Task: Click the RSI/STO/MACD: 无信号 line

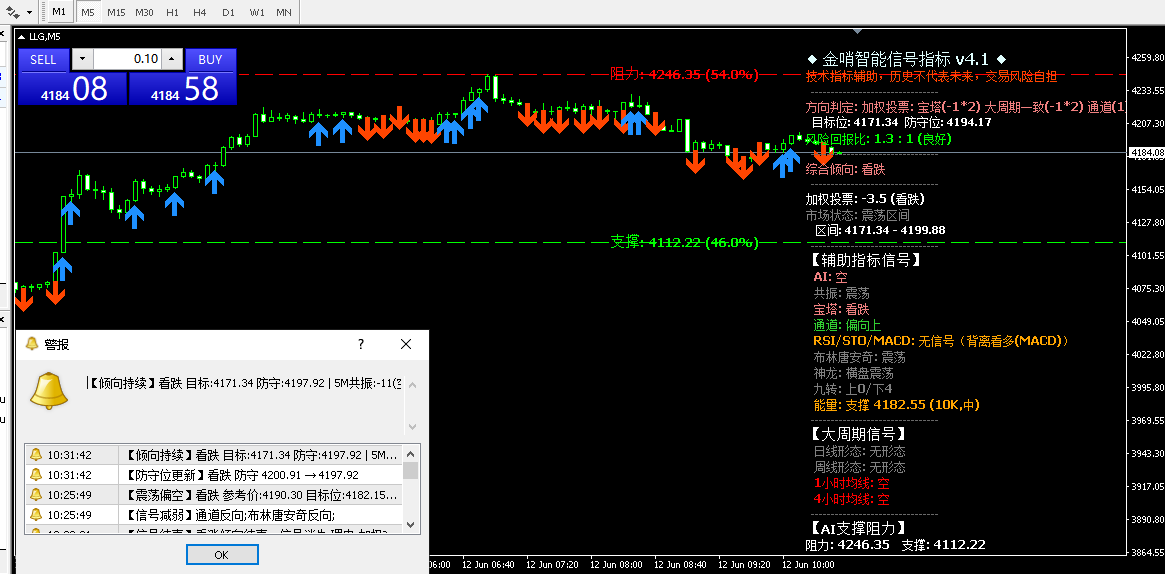Action: click(x=941, y=341)
